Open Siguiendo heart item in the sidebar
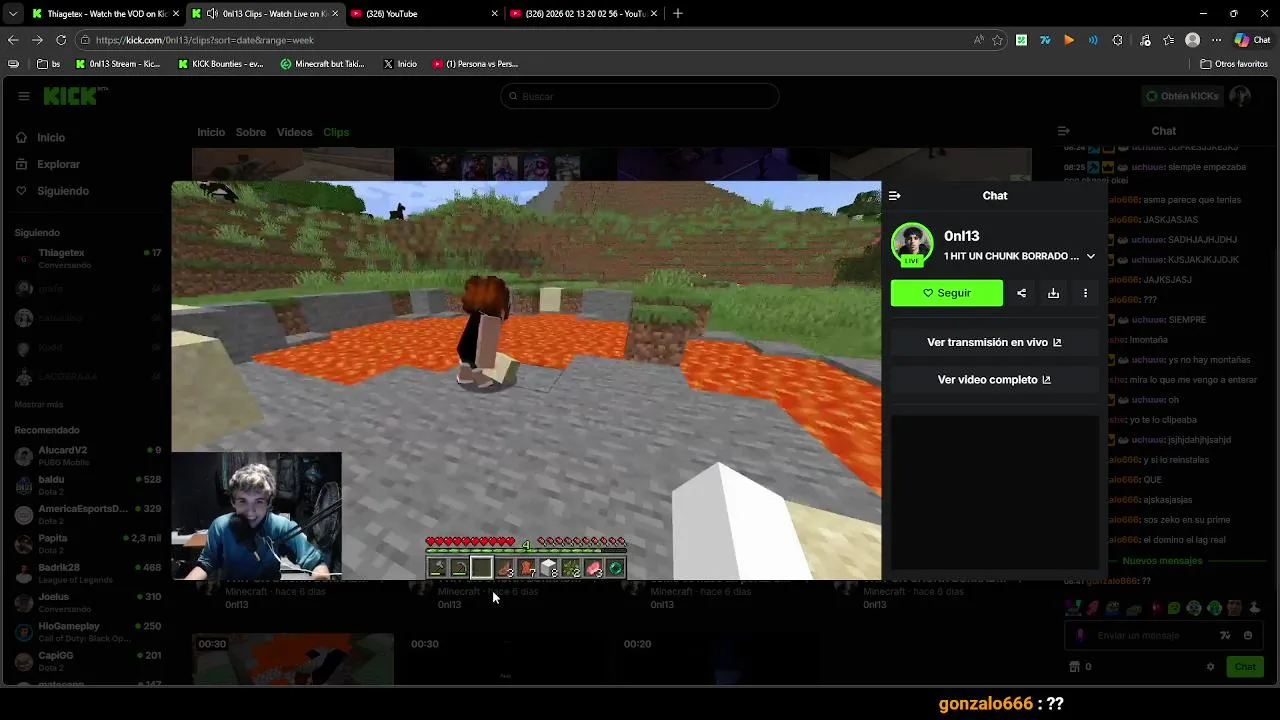This screenshot has height=720, width=1280. (63, 191)
